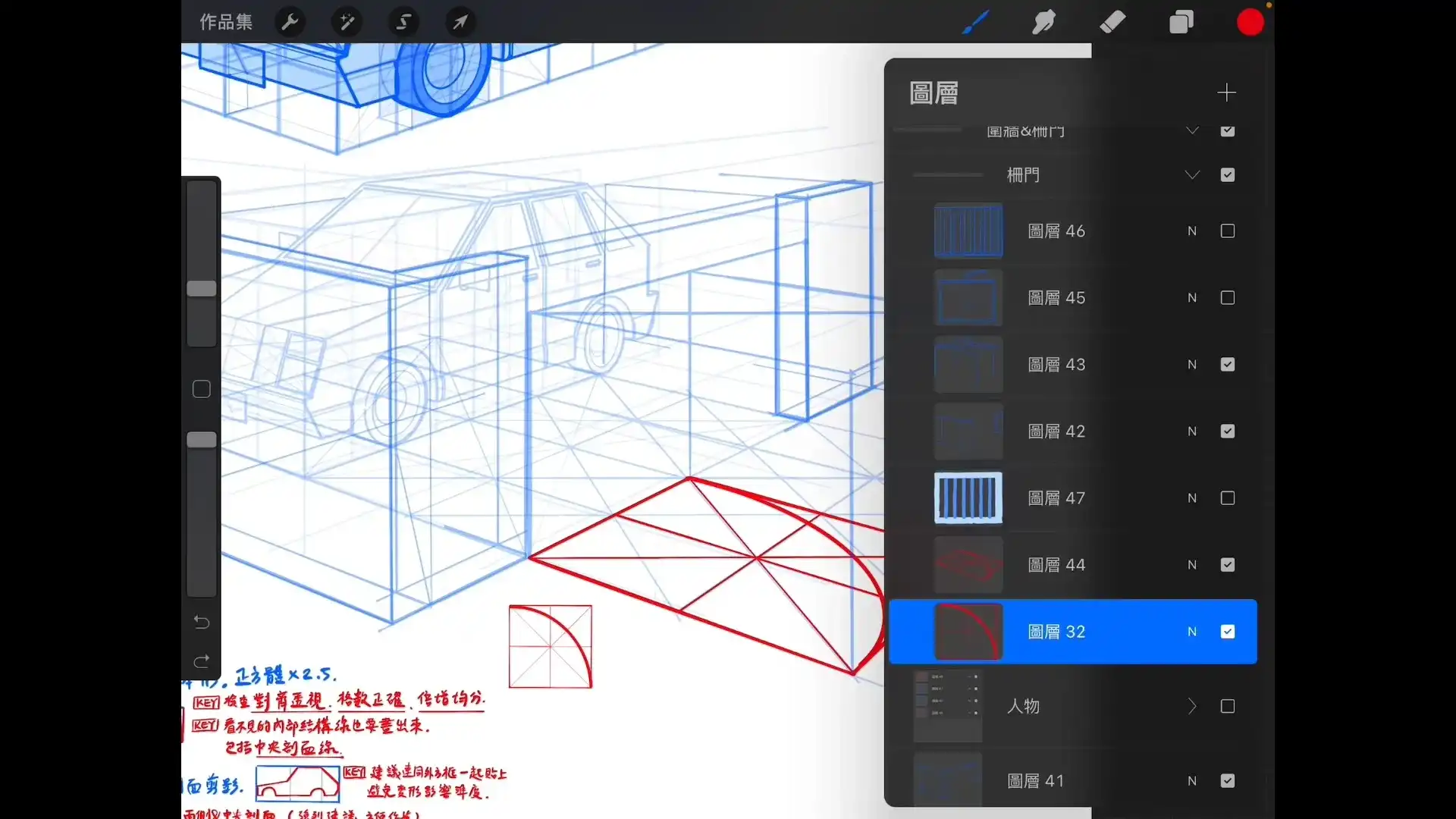The image size is (1456, 819).
Task: Expand the 人物 group arrow
Action: (x=1191, y=706)
